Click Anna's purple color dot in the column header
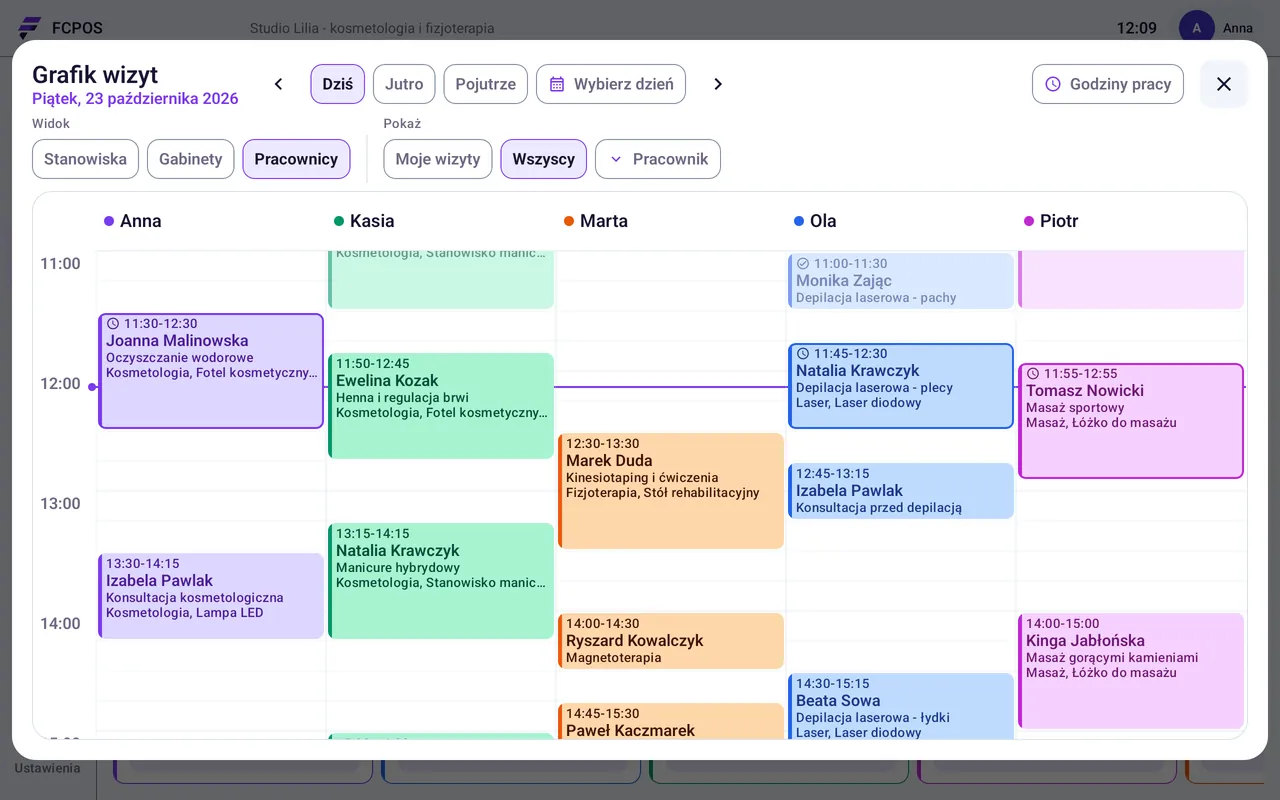Screen dimensions: 1280x800 [x=109, y=221]
